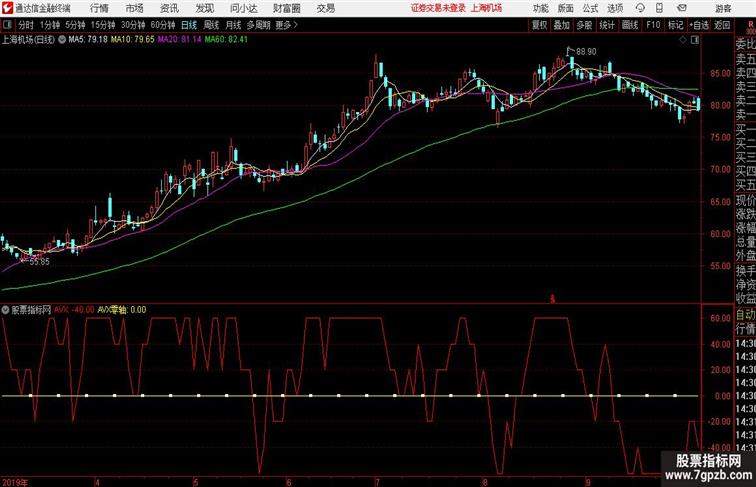Screen dimensions: 756x487
Task: Click the 游客 user account label
Action: click(x=723, y=8)
